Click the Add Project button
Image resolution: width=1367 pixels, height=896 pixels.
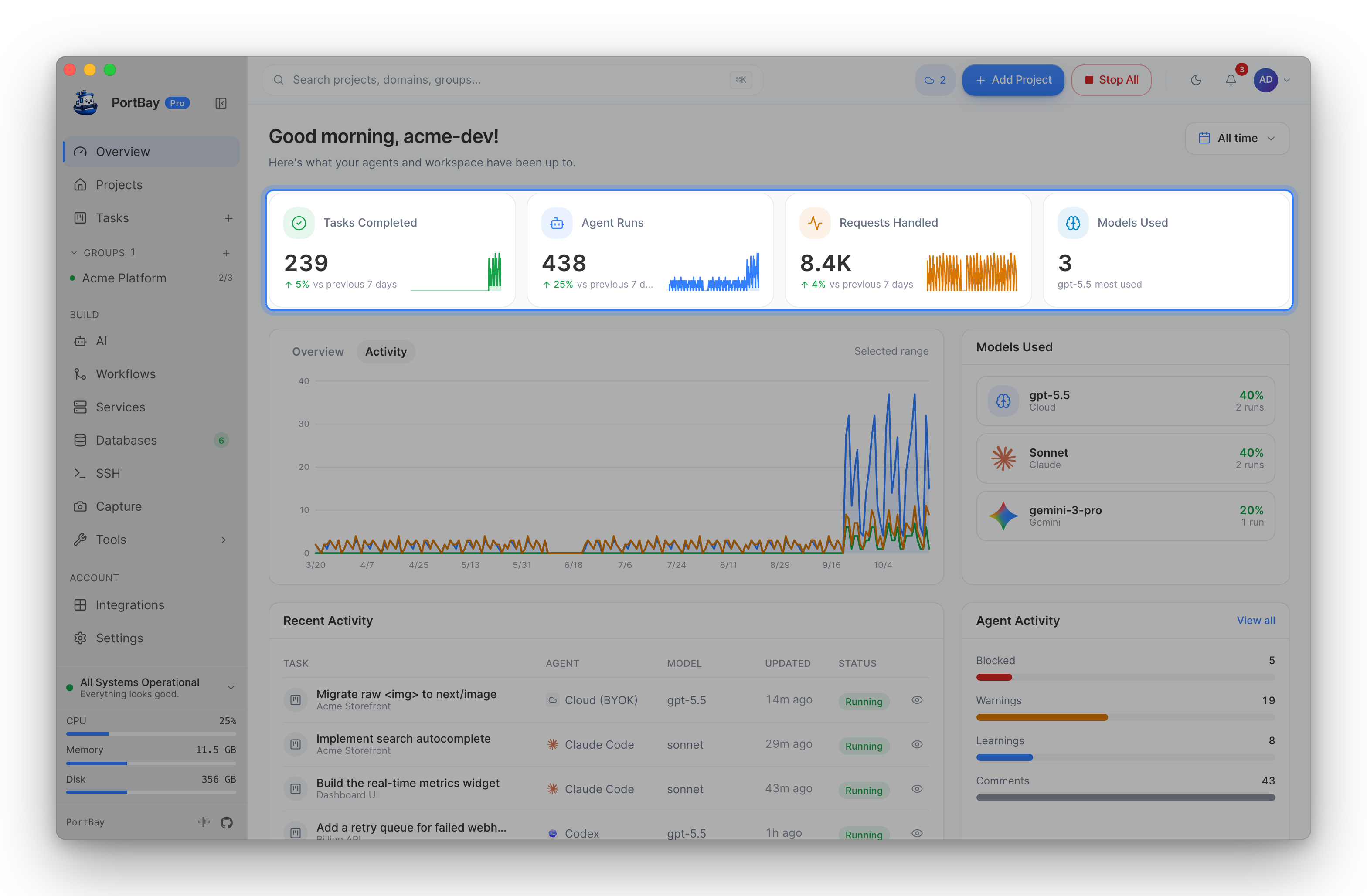1013,81
